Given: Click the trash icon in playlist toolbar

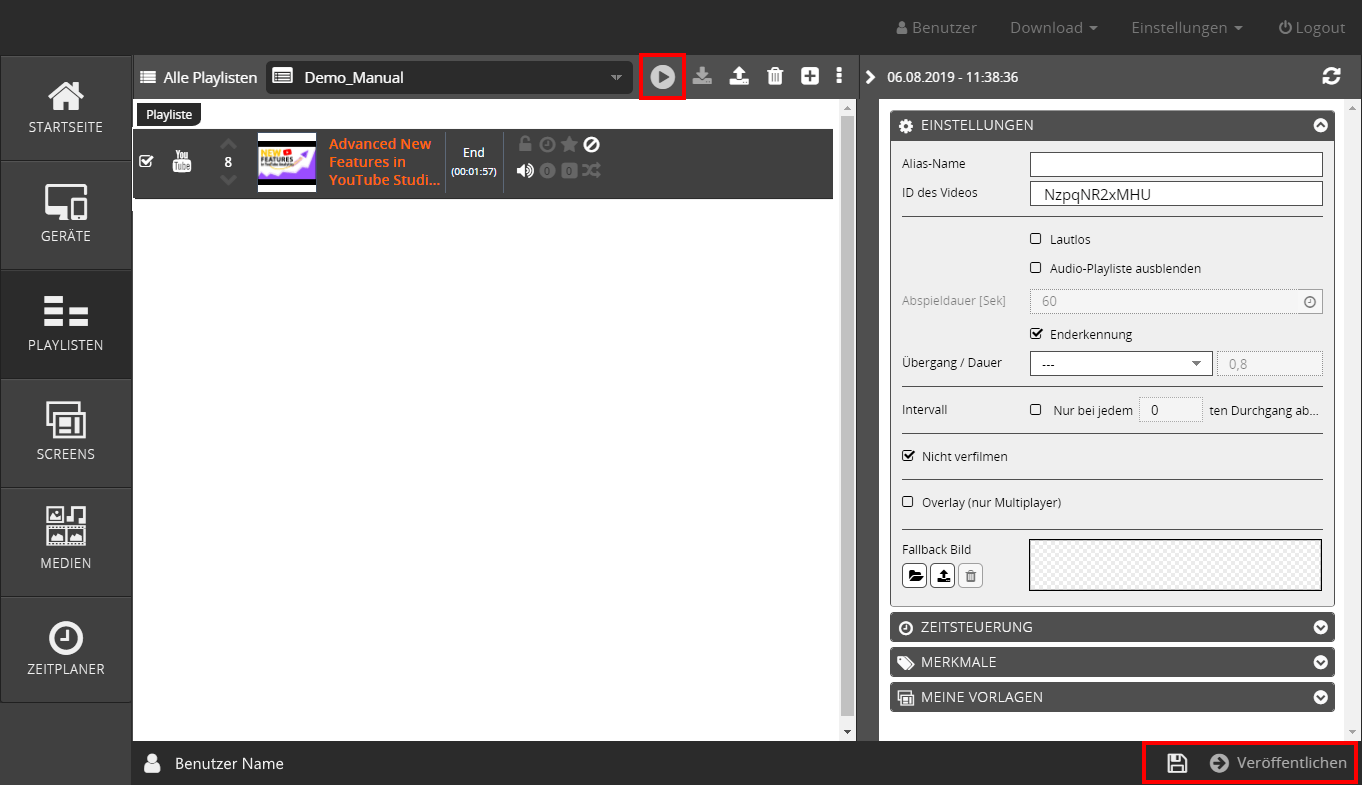Looking at the screenshot, I should 775,77.
